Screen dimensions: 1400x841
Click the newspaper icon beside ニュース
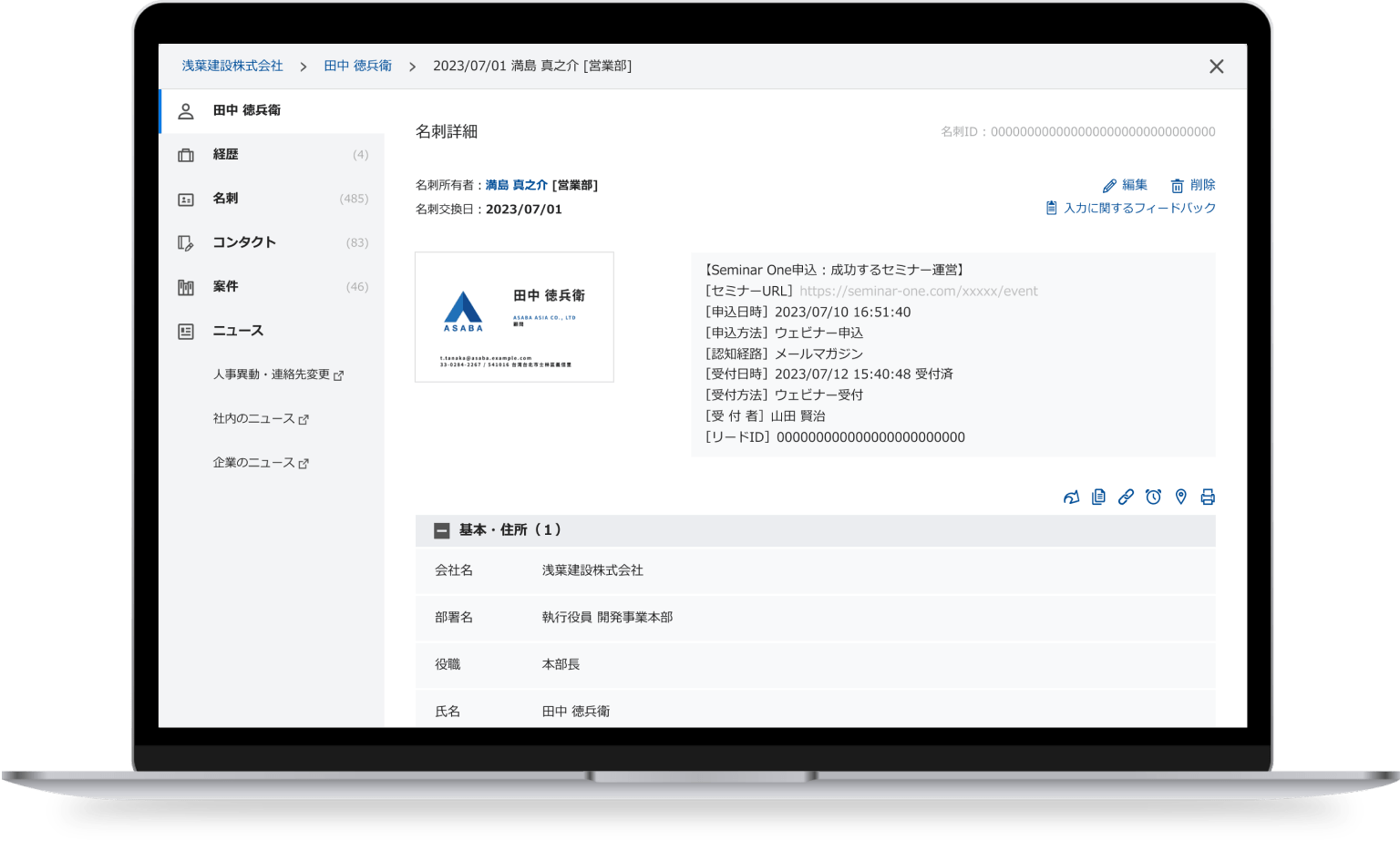point(186,332)
